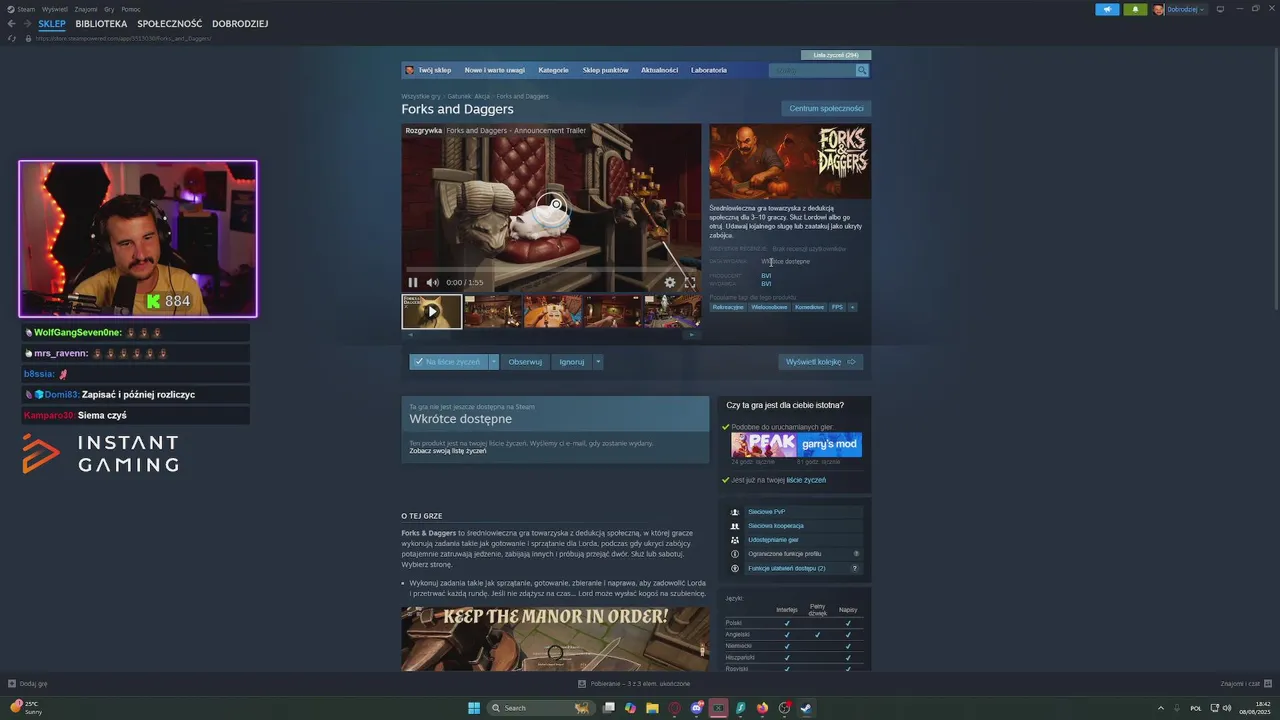Screen dimensions: 1280x720
Task: Open Nowe i warte uwagi menu
Action: click(x=494, y=70)
